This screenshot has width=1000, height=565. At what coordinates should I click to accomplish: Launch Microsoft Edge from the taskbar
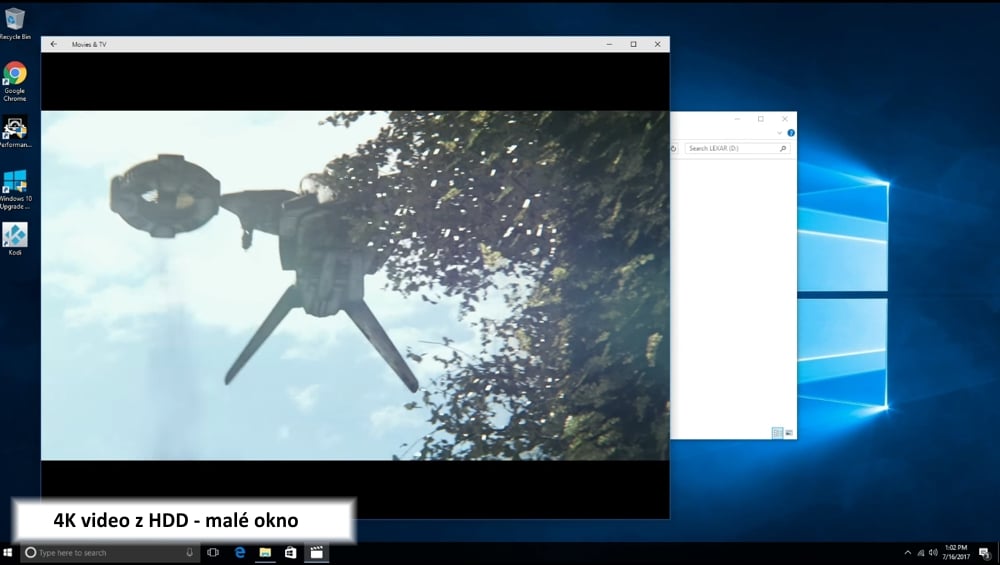(240, 552)
